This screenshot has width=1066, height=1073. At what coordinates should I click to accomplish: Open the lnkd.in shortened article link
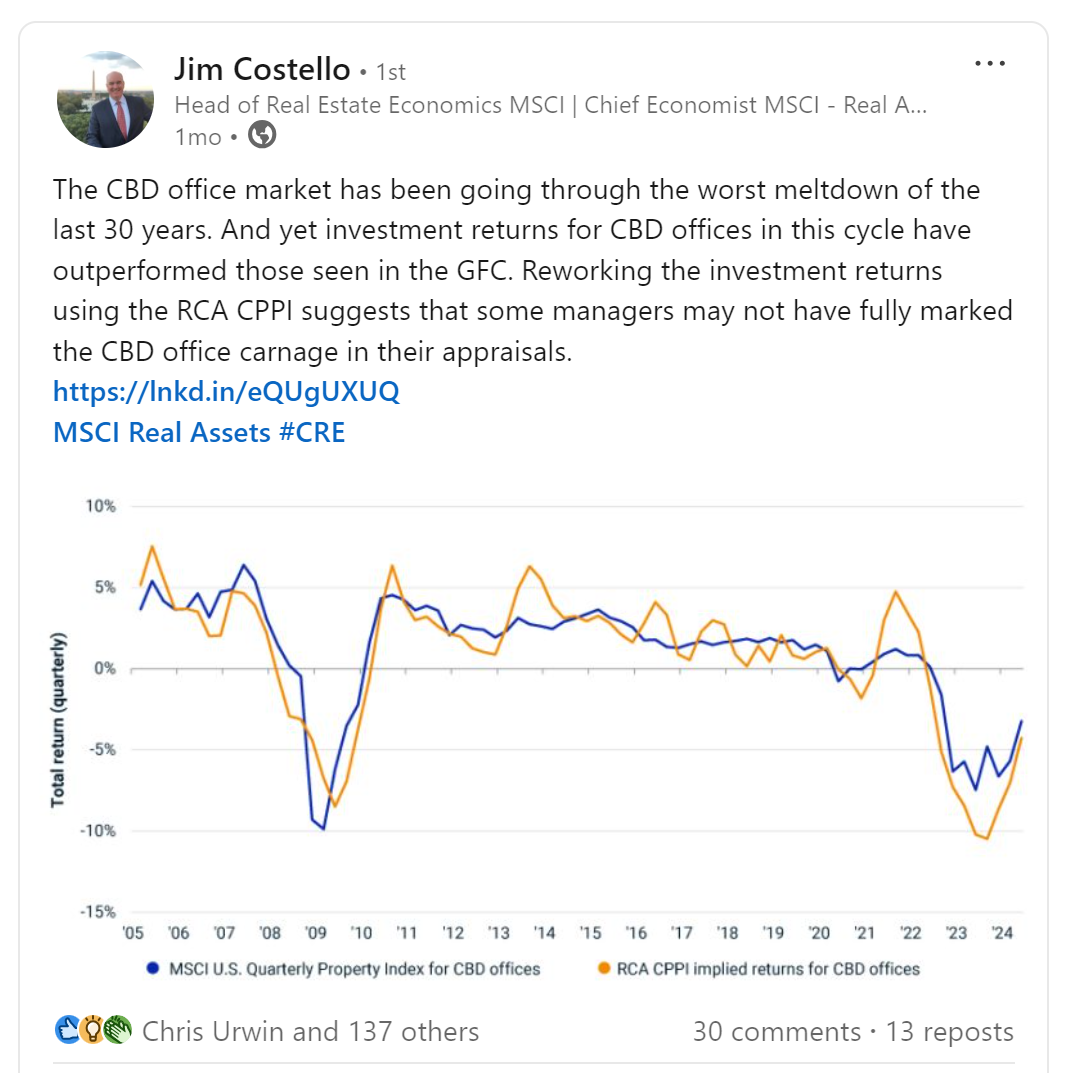[x=225, y=391]
